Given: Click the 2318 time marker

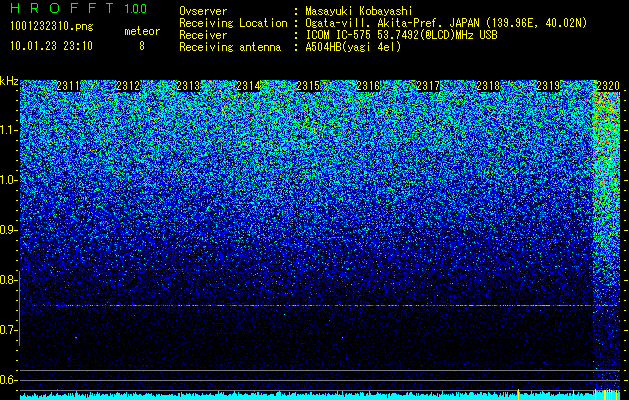Looking at the screenshot, I should tap(488, 86).
